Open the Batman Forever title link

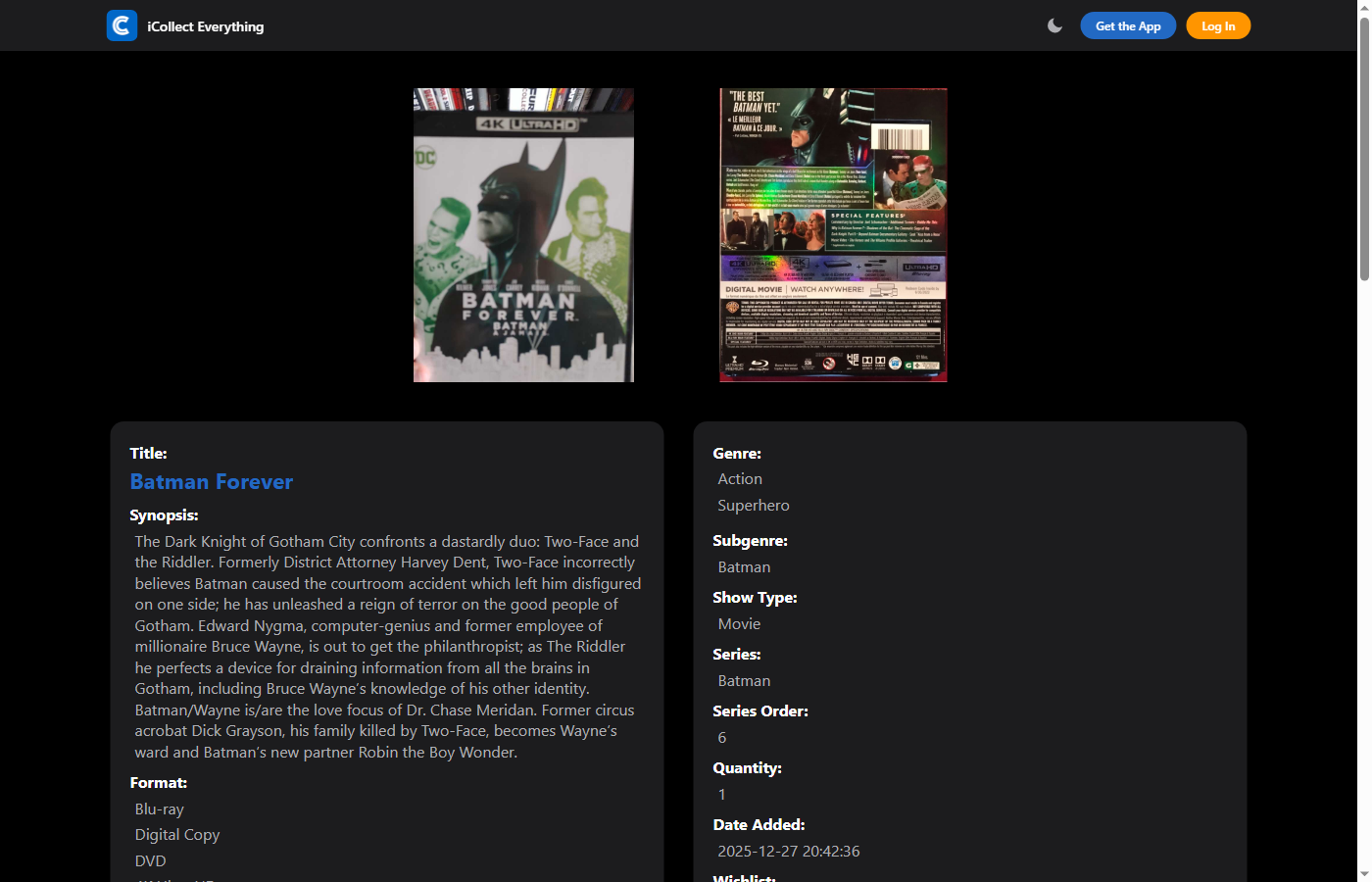(x=211, y=482)
